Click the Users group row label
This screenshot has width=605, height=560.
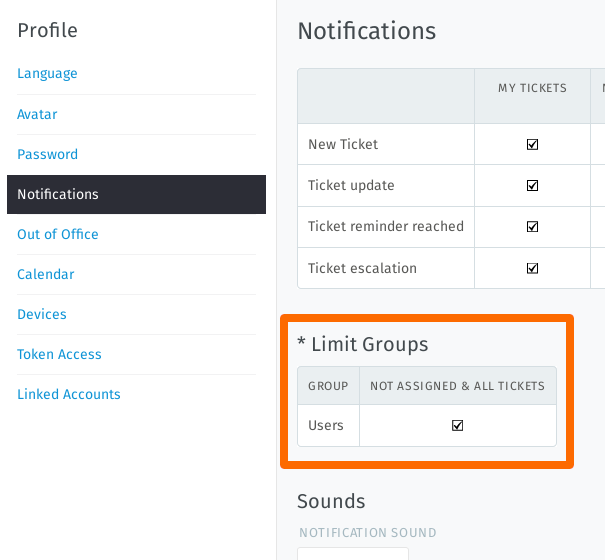point(326,425)
